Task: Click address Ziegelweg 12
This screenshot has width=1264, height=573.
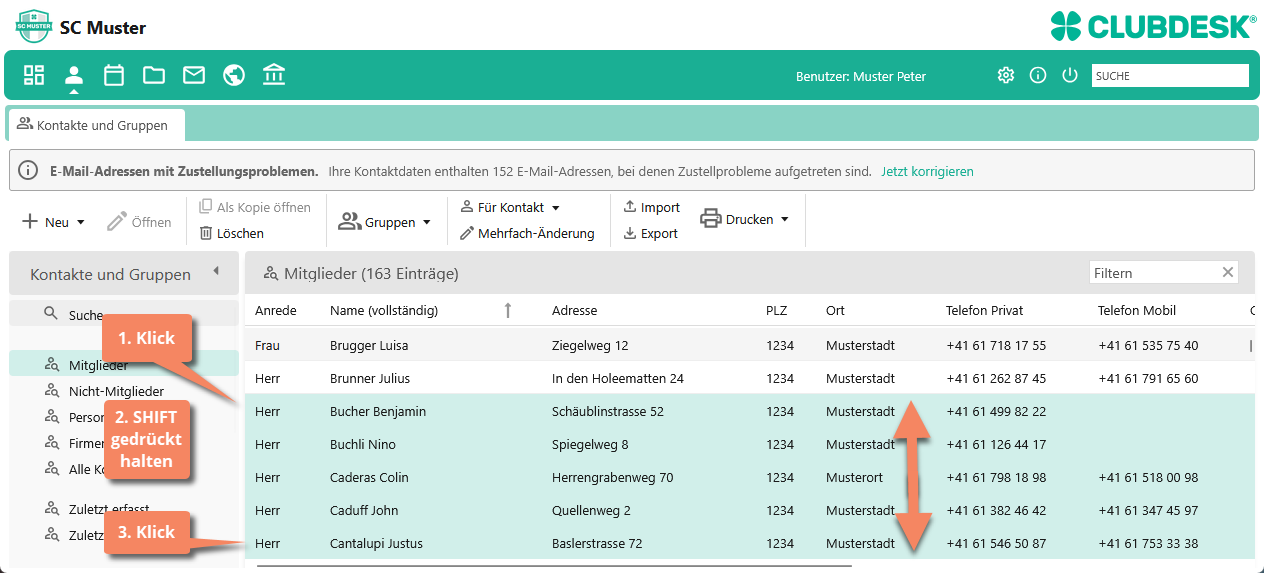Action: [x=590, y=346]
